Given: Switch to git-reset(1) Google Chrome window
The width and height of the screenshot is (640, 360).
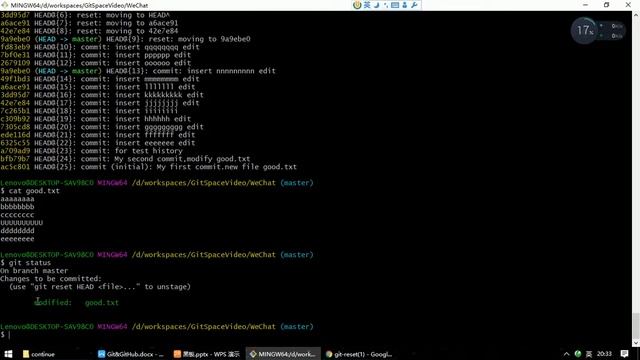Looking at the screenshot, I should (x=359, y=354).
